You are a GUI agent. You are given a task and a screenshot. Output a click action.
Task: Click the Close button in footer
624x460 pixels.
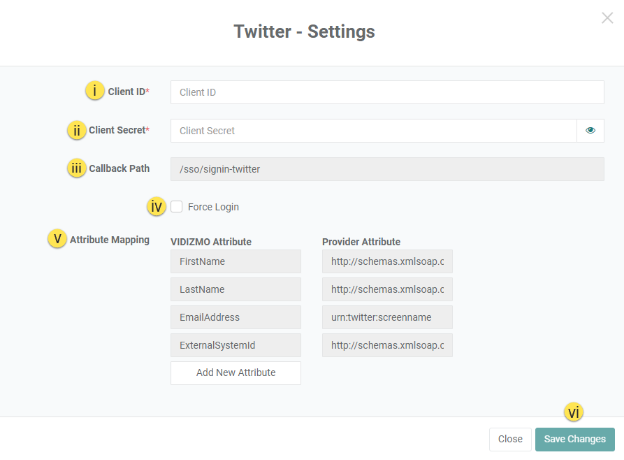[x=510, y=439]
